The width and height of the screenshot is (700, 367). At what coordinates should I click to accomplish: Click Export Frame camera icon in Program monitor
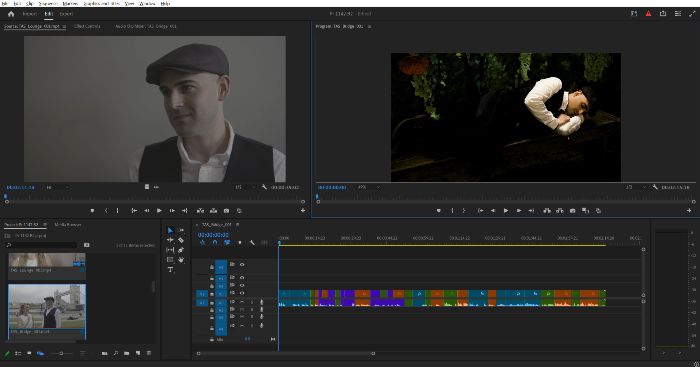(x=572, y=211)
